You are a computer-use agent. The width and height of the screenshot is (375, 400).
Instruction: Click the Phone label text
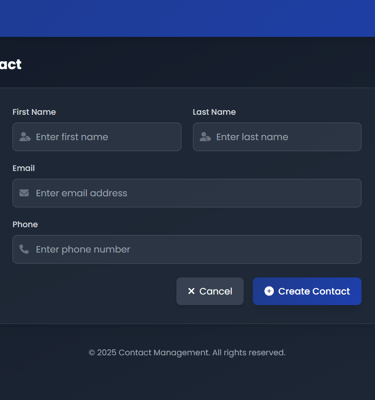25,224
